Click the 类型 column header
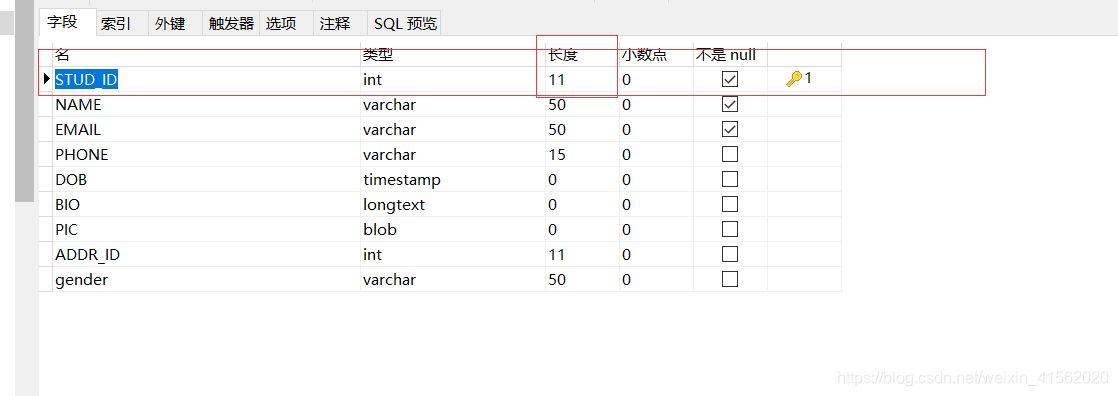The image size is (1118, 396). click(453, 54)
